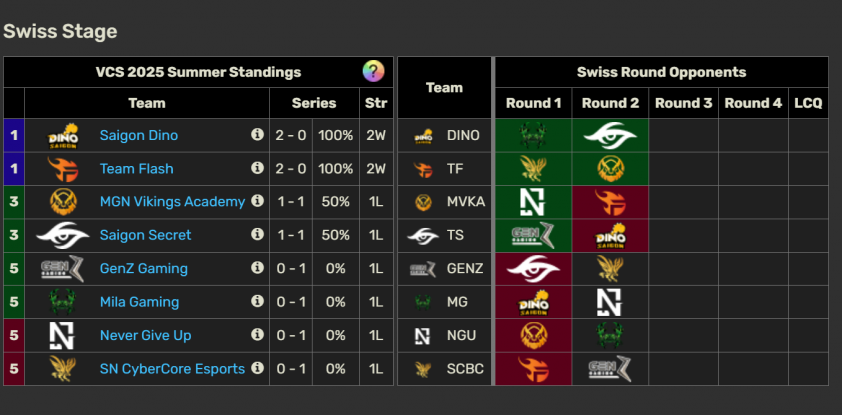
Task: Click Dino logo in MG's Round 1 cell
Action: (x=533, y=302)
